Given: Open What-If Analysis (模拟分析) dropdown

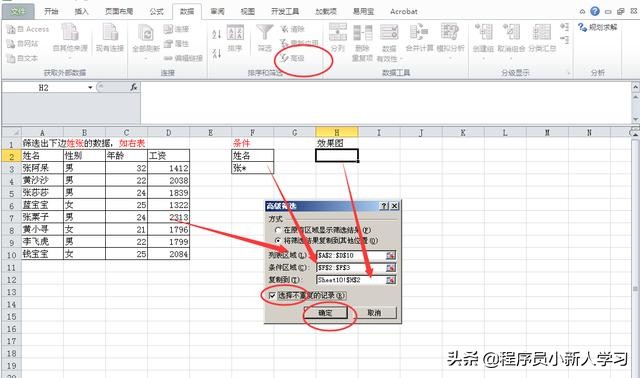Looking at the screenshot, I should [450, 41].
